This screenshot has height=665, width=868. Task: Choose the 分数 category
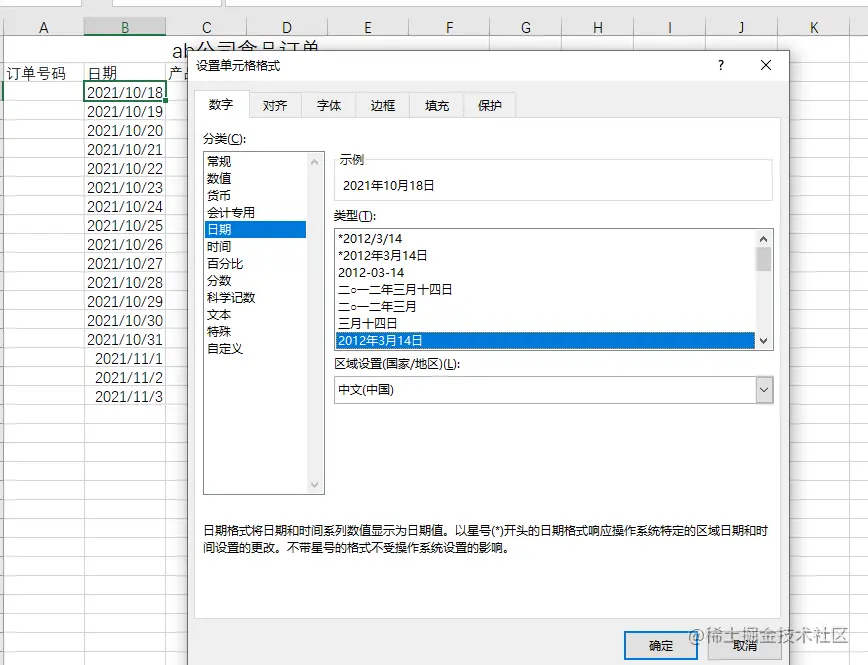click(x=255, y=281)
